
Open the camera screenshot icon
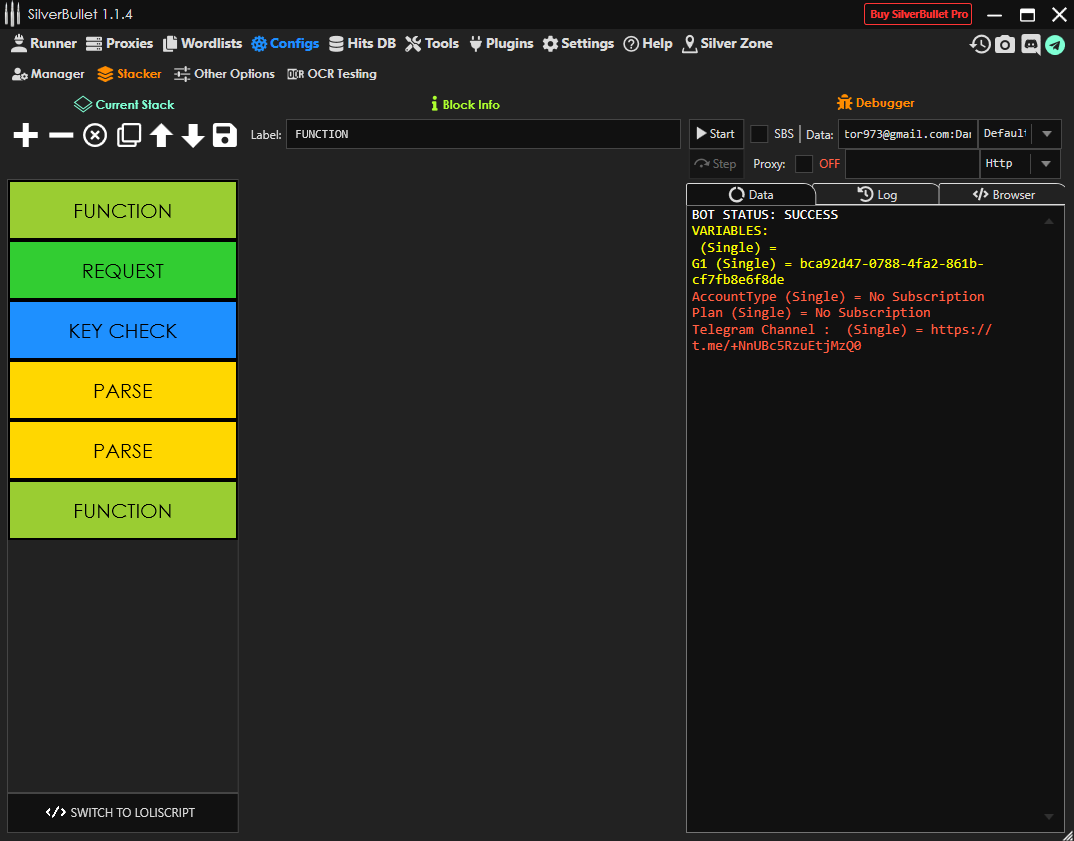coord(1005,44)
